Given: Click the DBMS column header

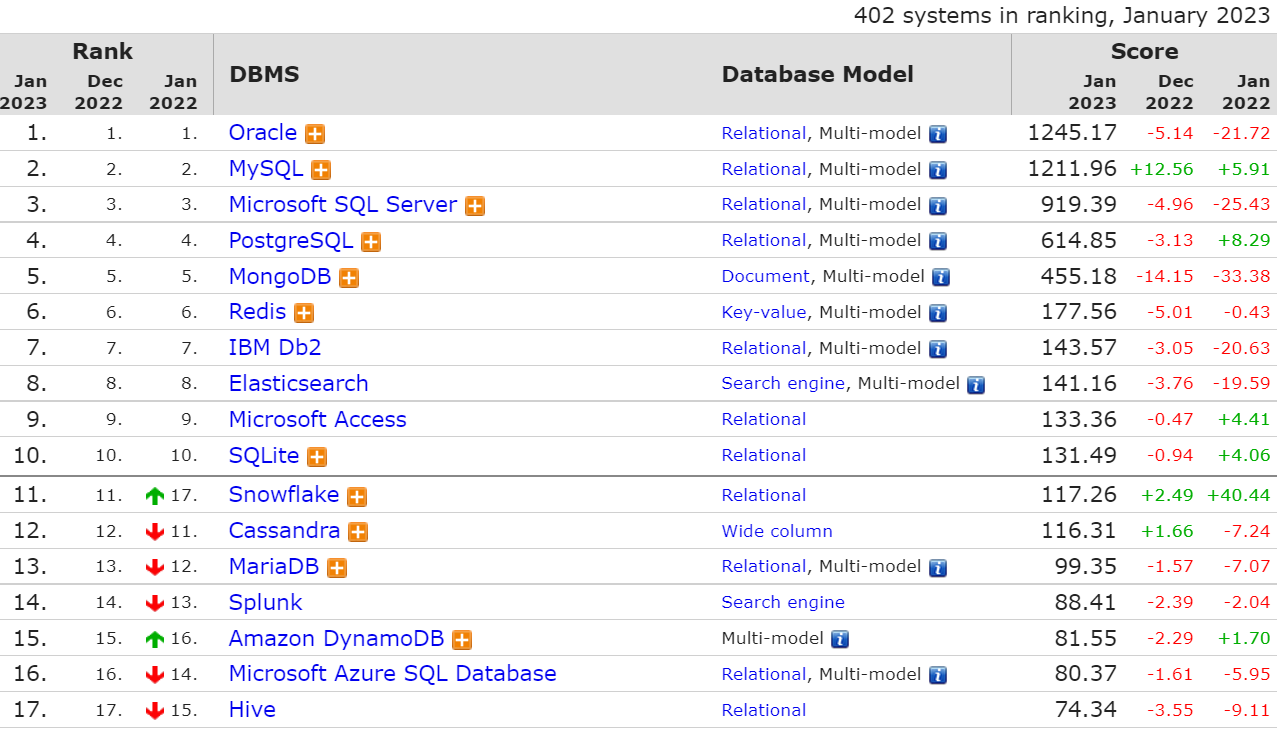Looking at the screenshot, I should [264, 75].
